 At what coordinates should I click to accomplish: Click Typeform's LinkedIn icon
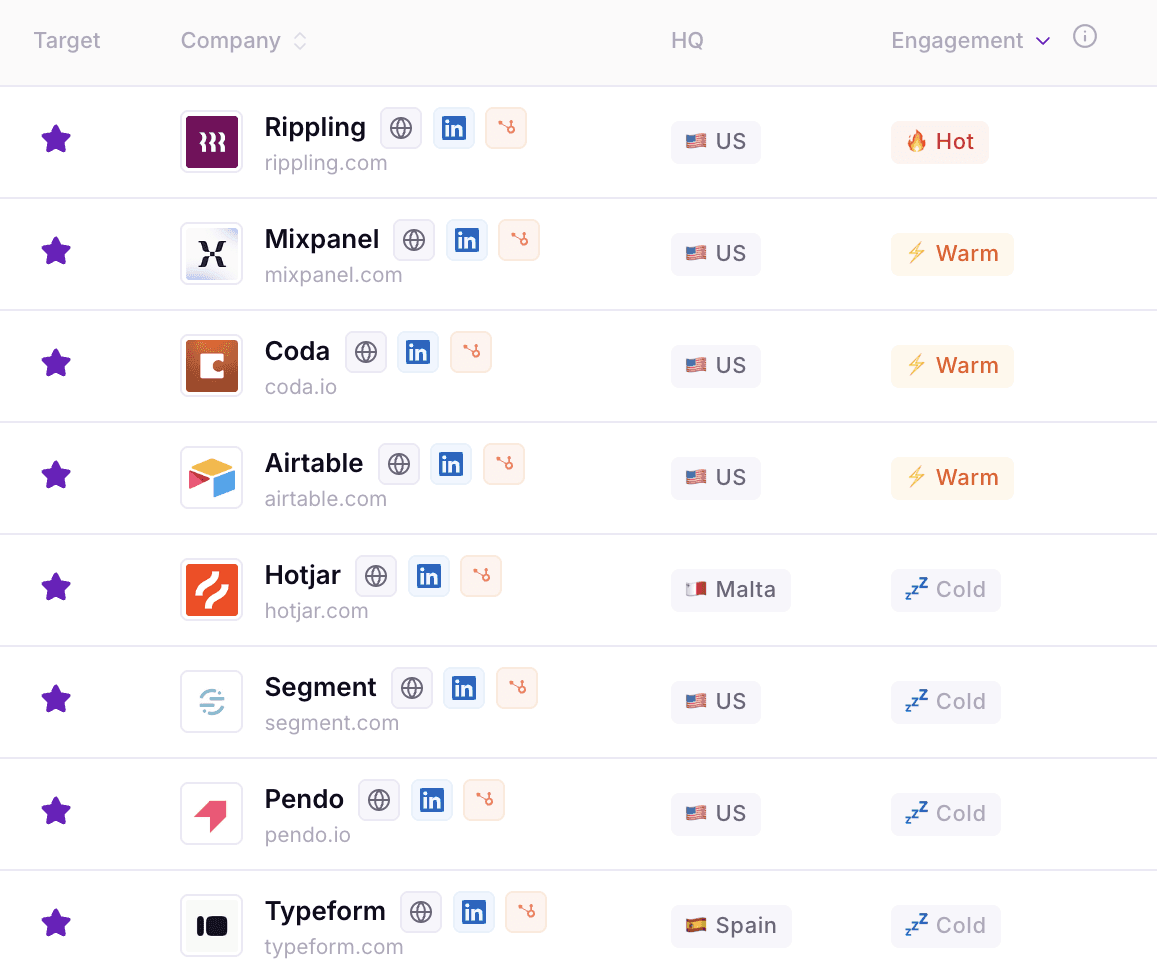point(474,912)
